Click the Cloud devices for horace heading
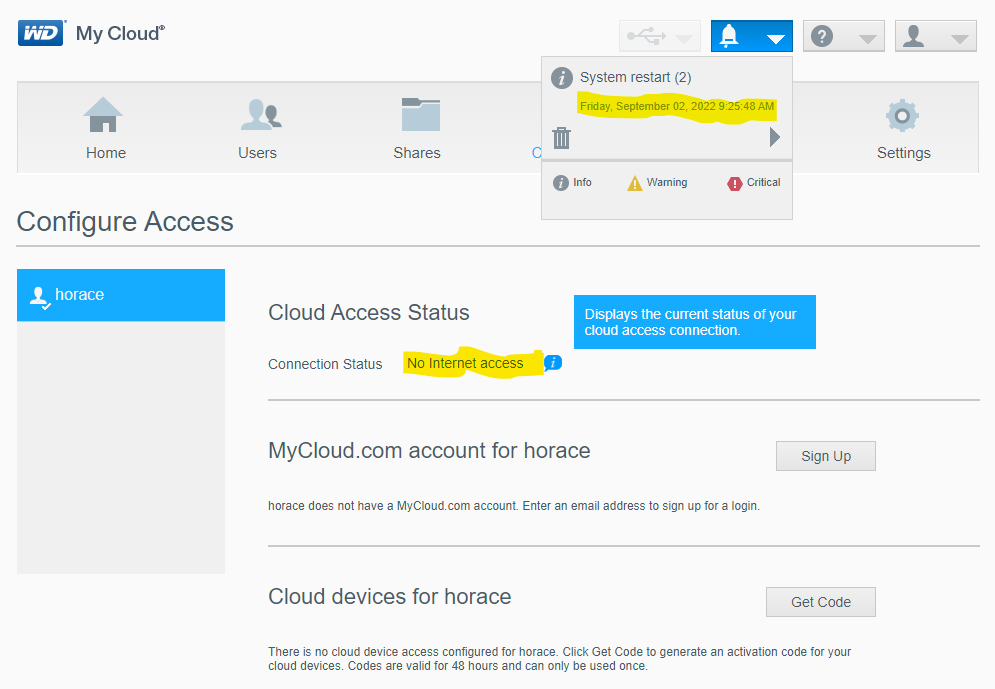Screen dimensions: 995x689 point(390,596)
